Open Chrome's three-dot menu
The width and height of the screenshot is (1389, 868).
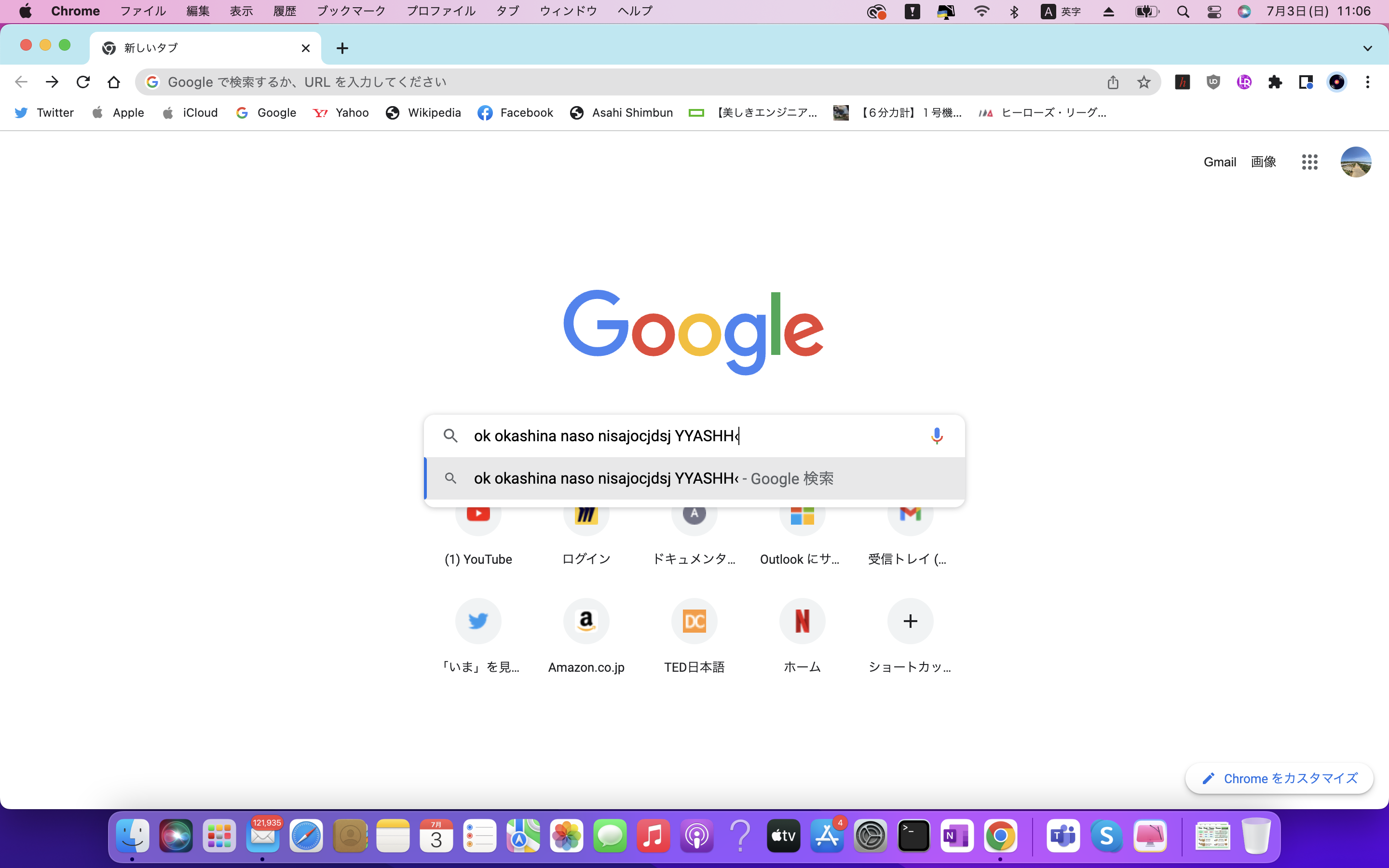click(1367, 82)
